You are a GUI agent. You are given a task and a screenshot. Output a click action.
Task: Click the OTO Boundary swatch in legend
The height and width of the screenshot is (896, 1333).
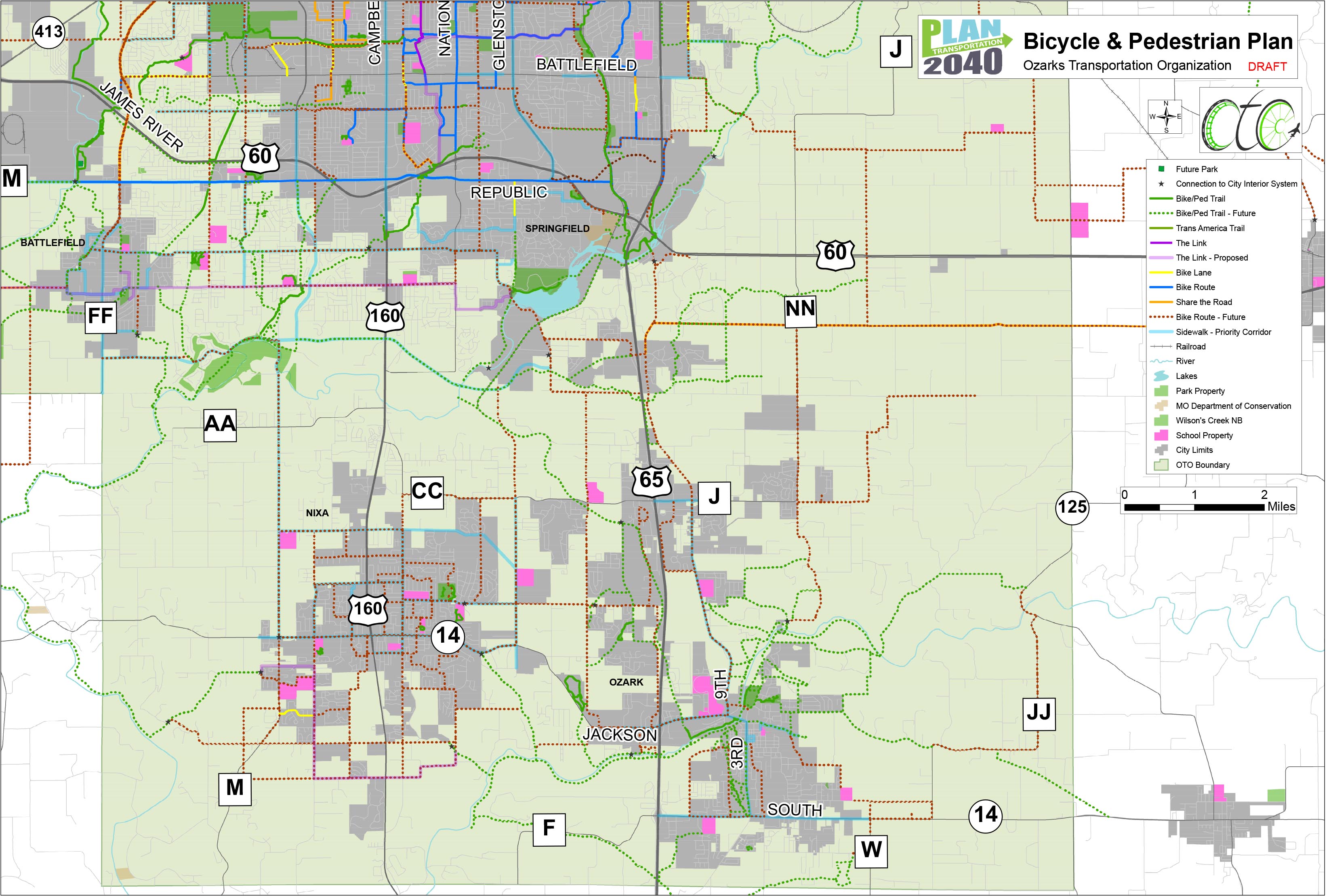tap(1161, 465)
